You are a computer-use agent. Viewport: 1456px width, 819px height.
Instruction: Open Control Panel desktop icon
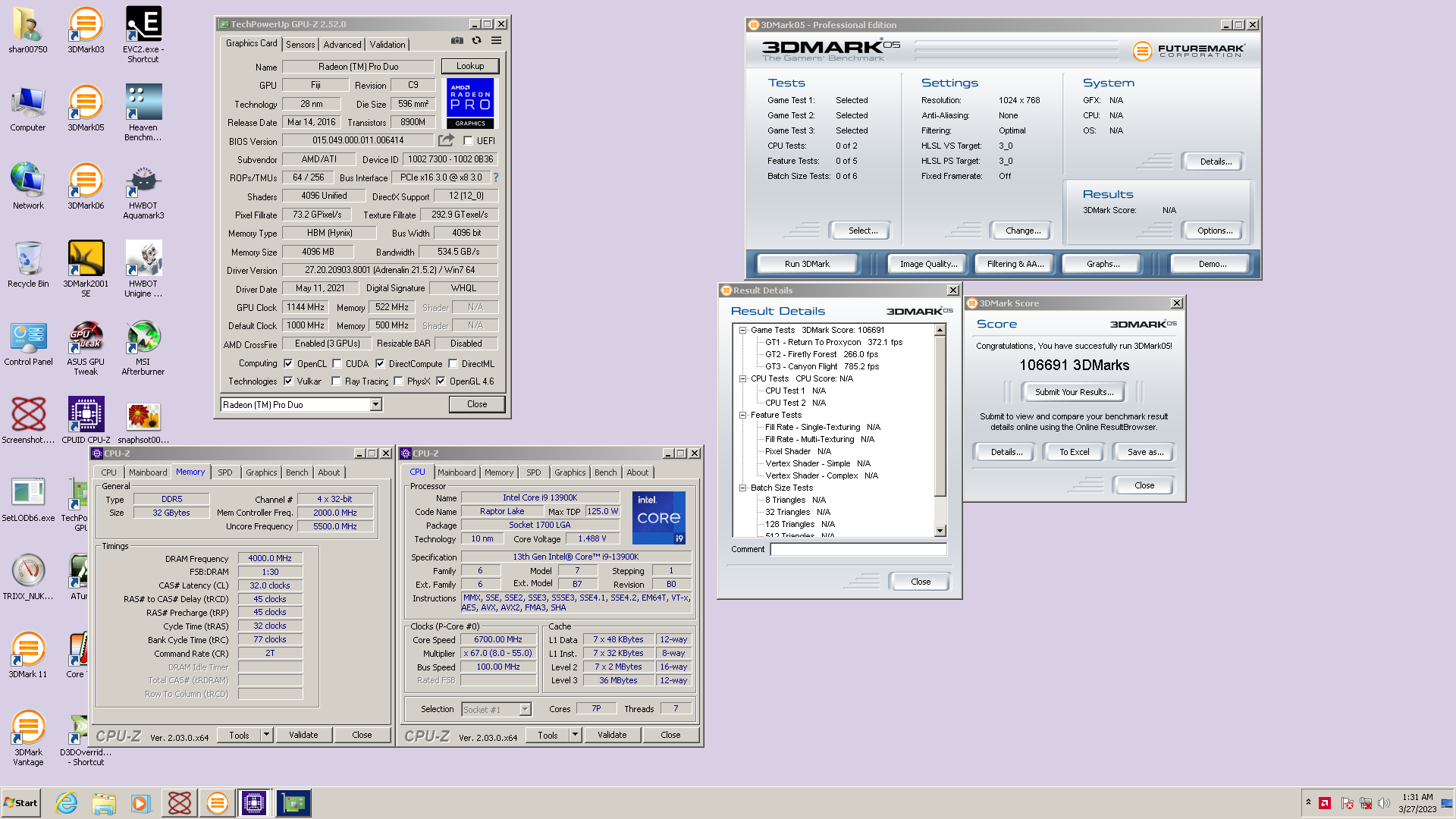coord(28,343)
